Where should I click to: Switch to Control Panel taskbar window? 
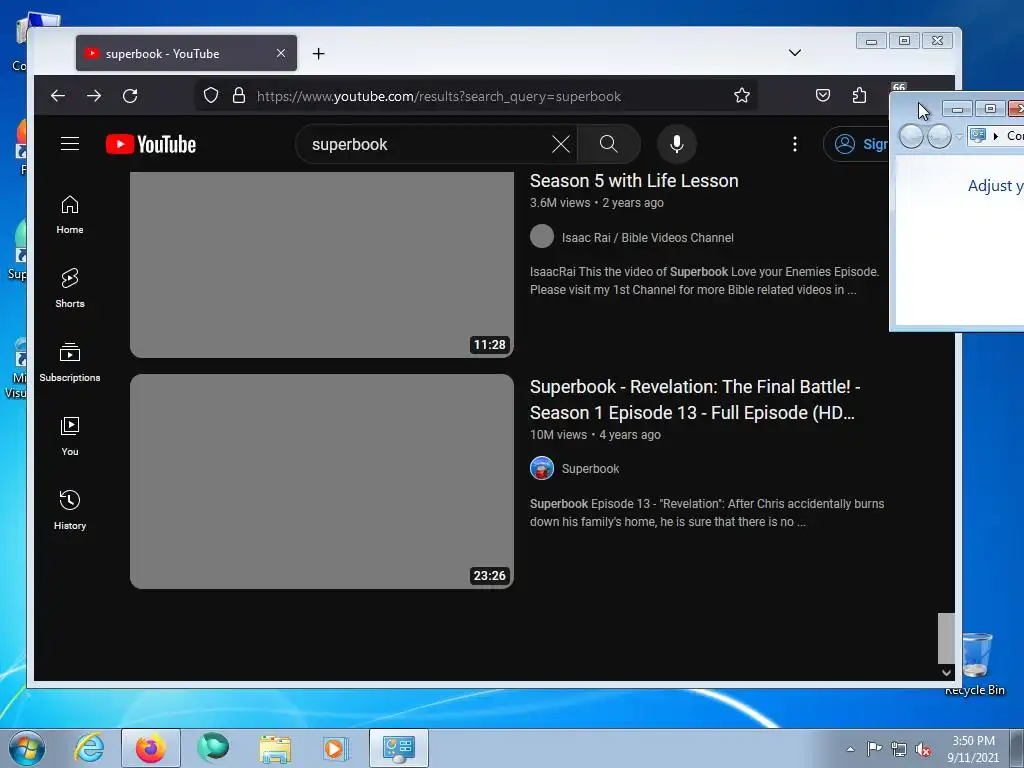coord(398,748)
